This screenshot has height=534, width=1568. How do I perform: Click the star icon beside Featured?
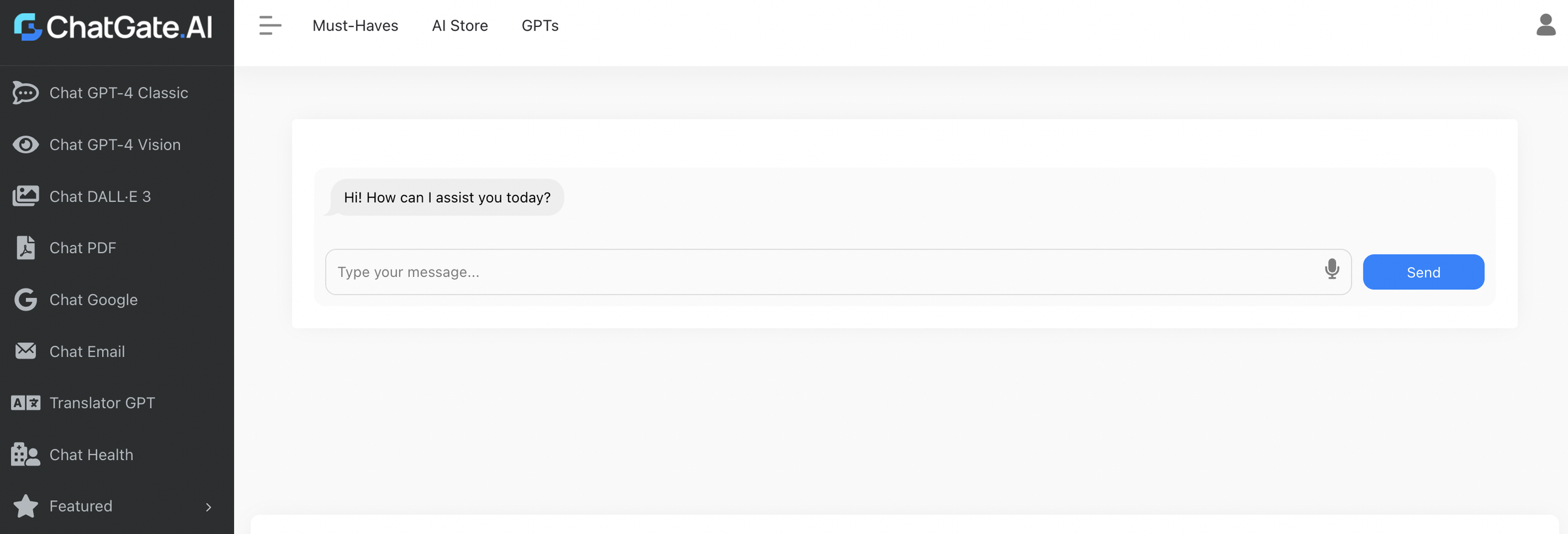(x=25, y=506)
